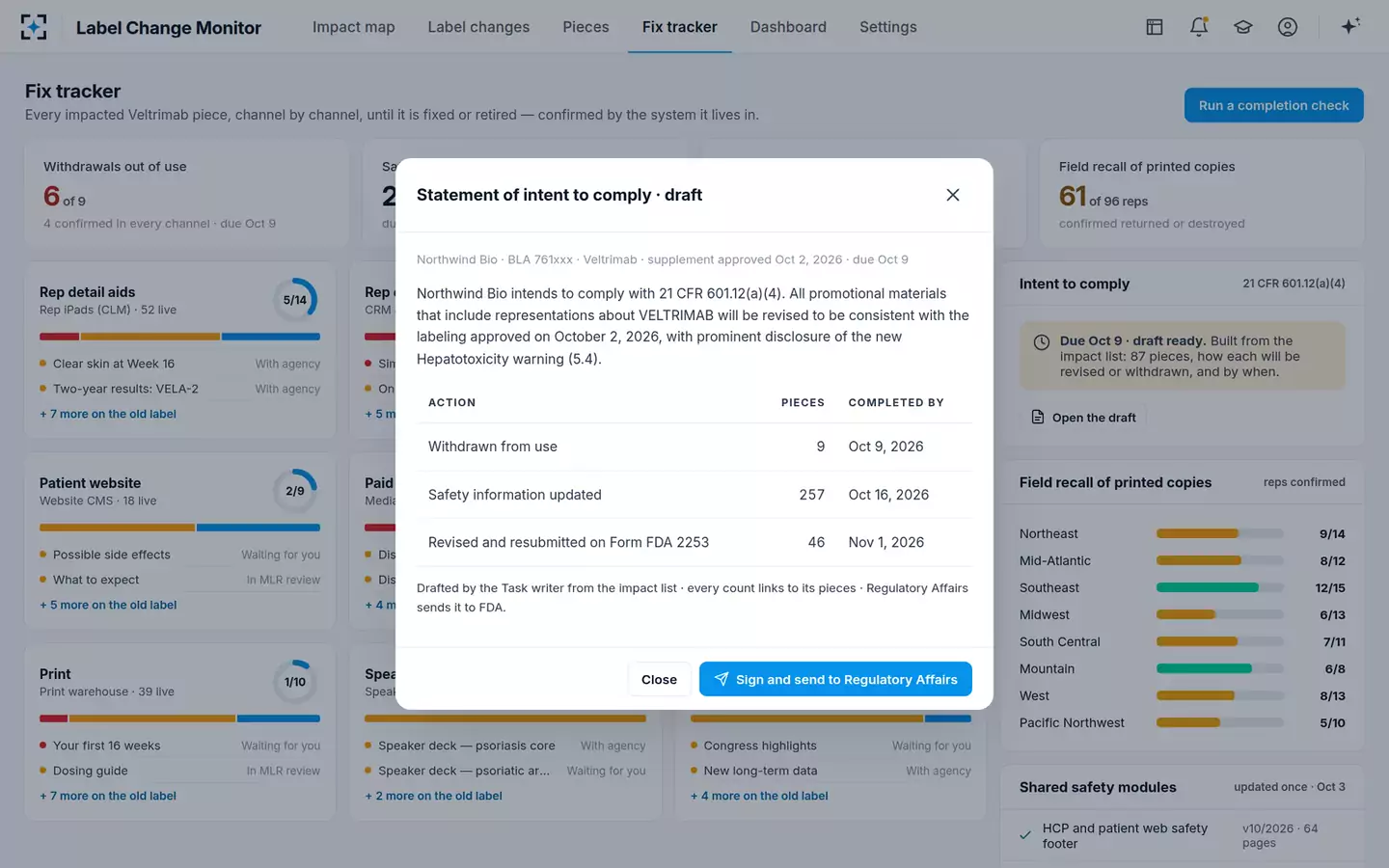The image size is (1389, 868).
Task: Switch to the Impact map tab
Action: coord(354,27)
